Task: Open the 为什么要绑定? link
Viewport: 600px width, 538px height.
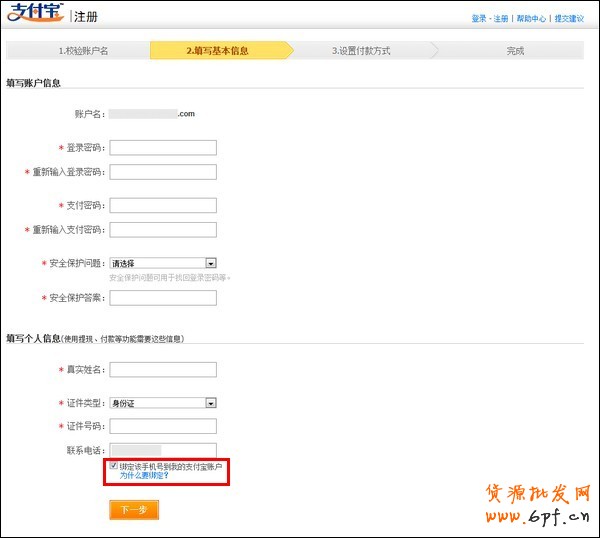Action: [144, 476]
